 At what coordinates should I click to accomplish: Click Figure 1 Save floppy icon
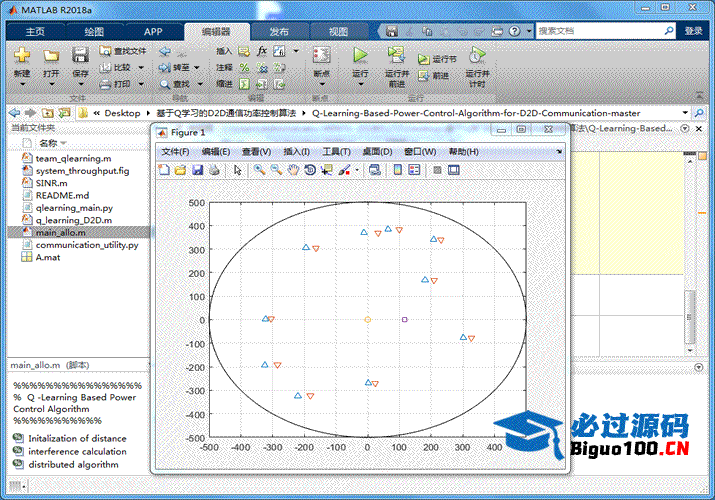click(197, 170)
